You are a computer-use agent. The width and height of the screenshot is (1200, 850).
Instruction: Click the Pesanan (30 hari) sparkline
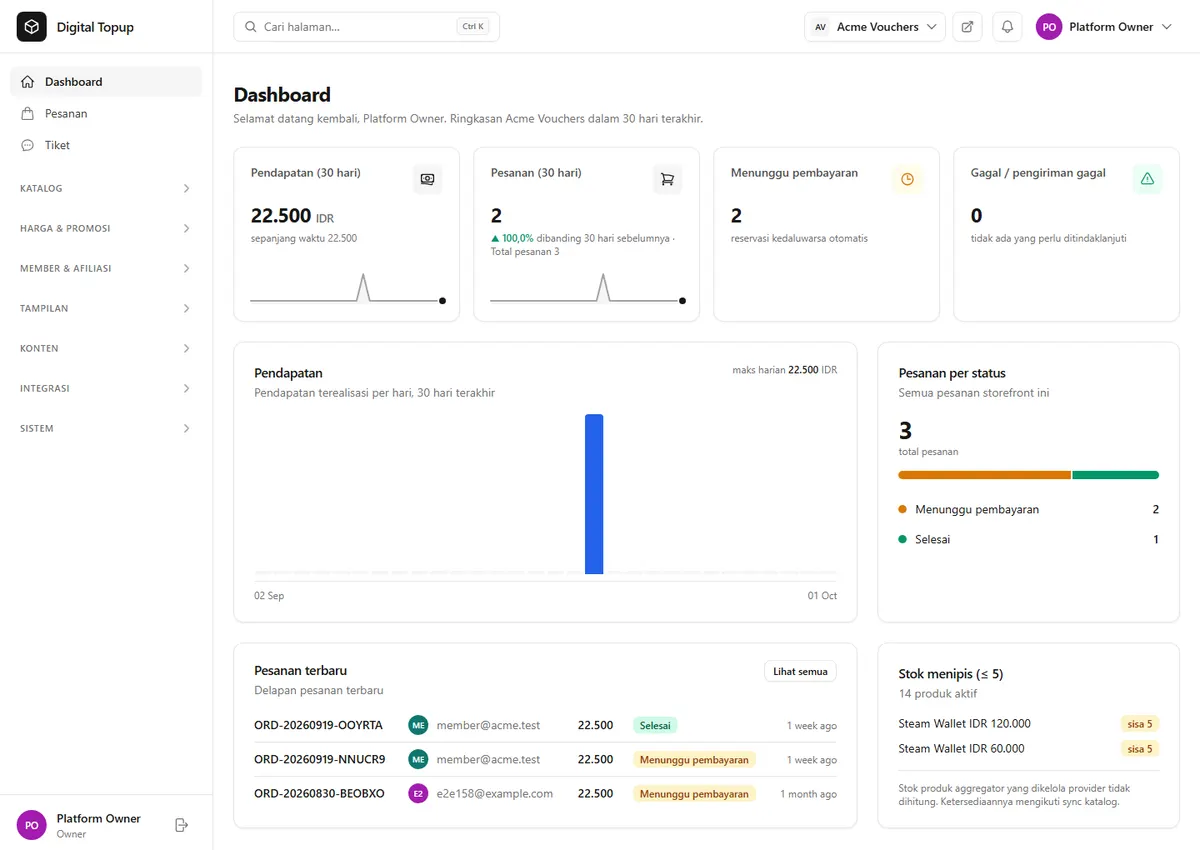pos(588,287)
